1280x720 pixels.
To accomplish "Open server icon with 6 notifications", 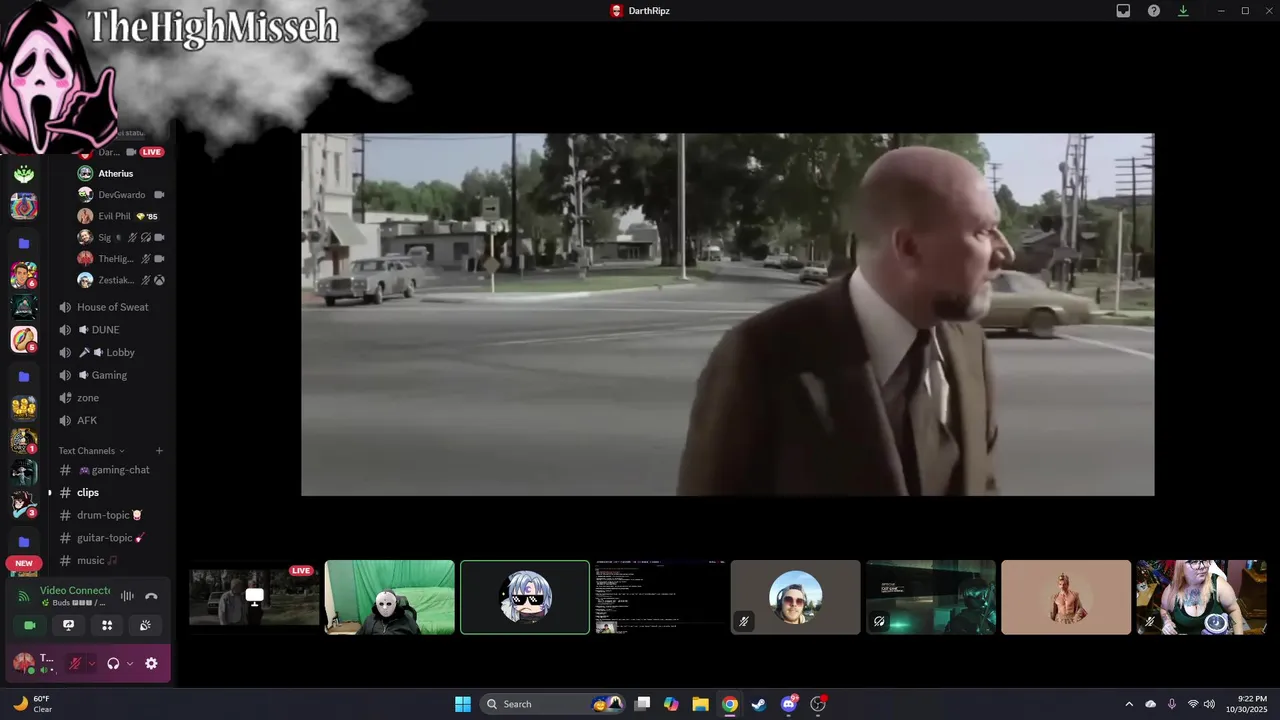I will click(24, 274).
